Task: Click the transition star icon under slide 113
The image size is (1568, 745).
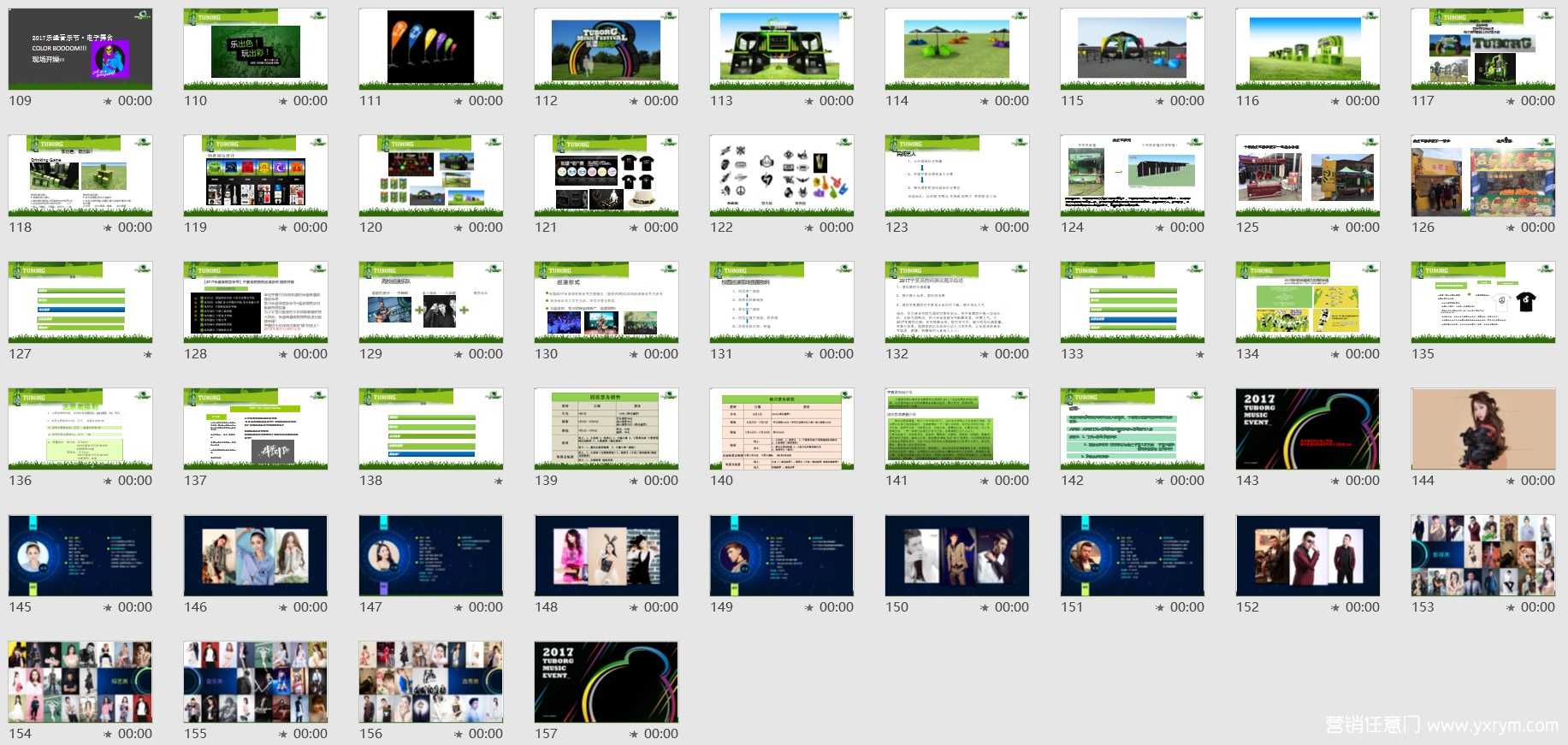Action: coord(808,101)
